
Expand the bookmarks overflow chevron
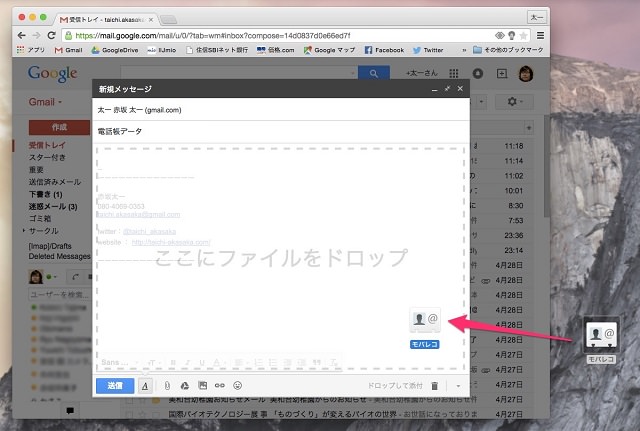[x=464, y=50]
